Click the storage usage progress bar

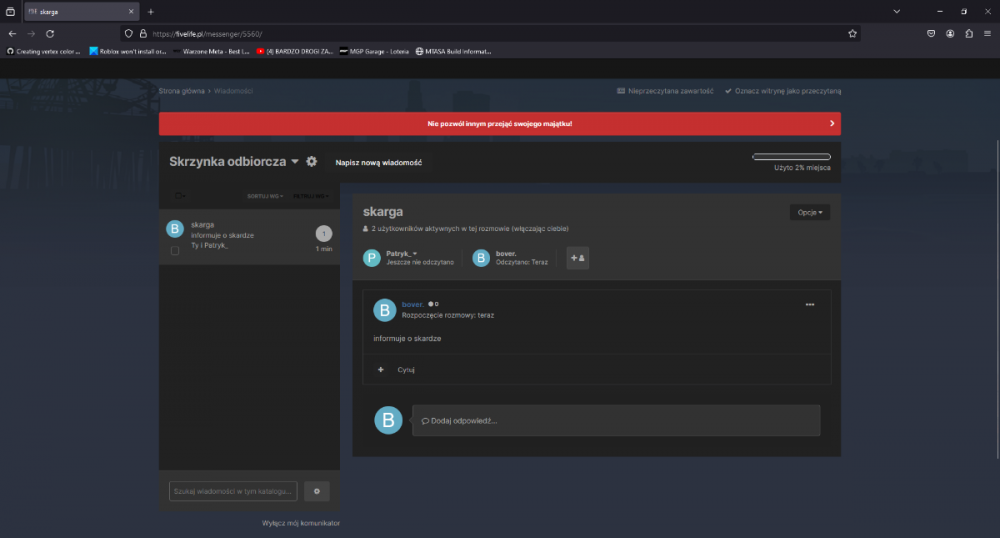[x=791, y=157]
